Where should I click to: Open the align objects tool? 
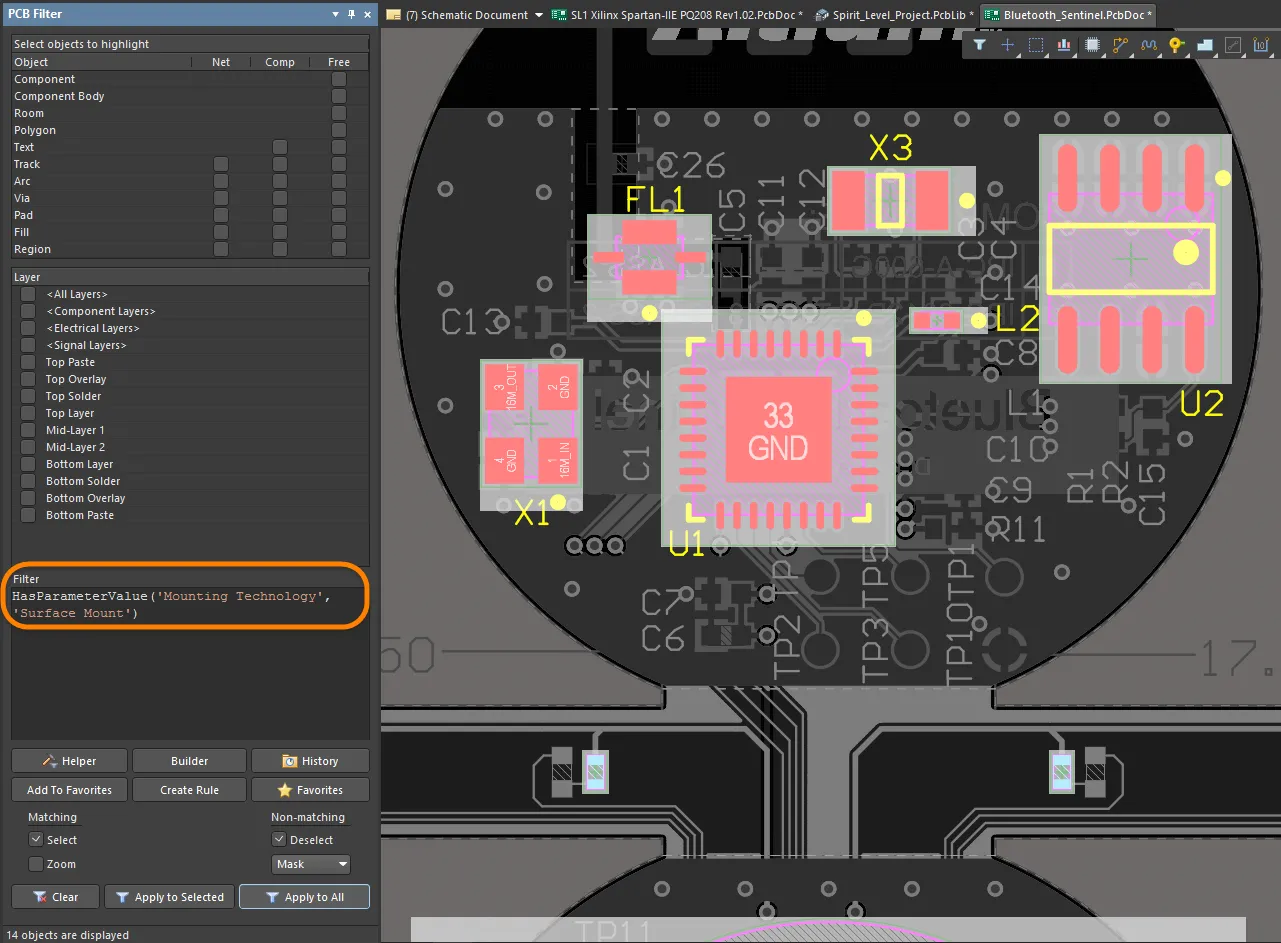pyautogui.click(x=1064, y=45)
